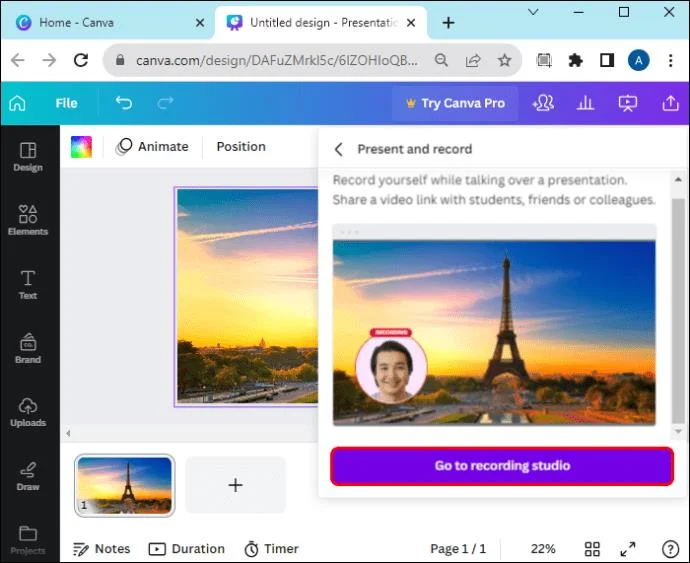
Task: Open the Projects folder panel
Action: pos(28,540)
